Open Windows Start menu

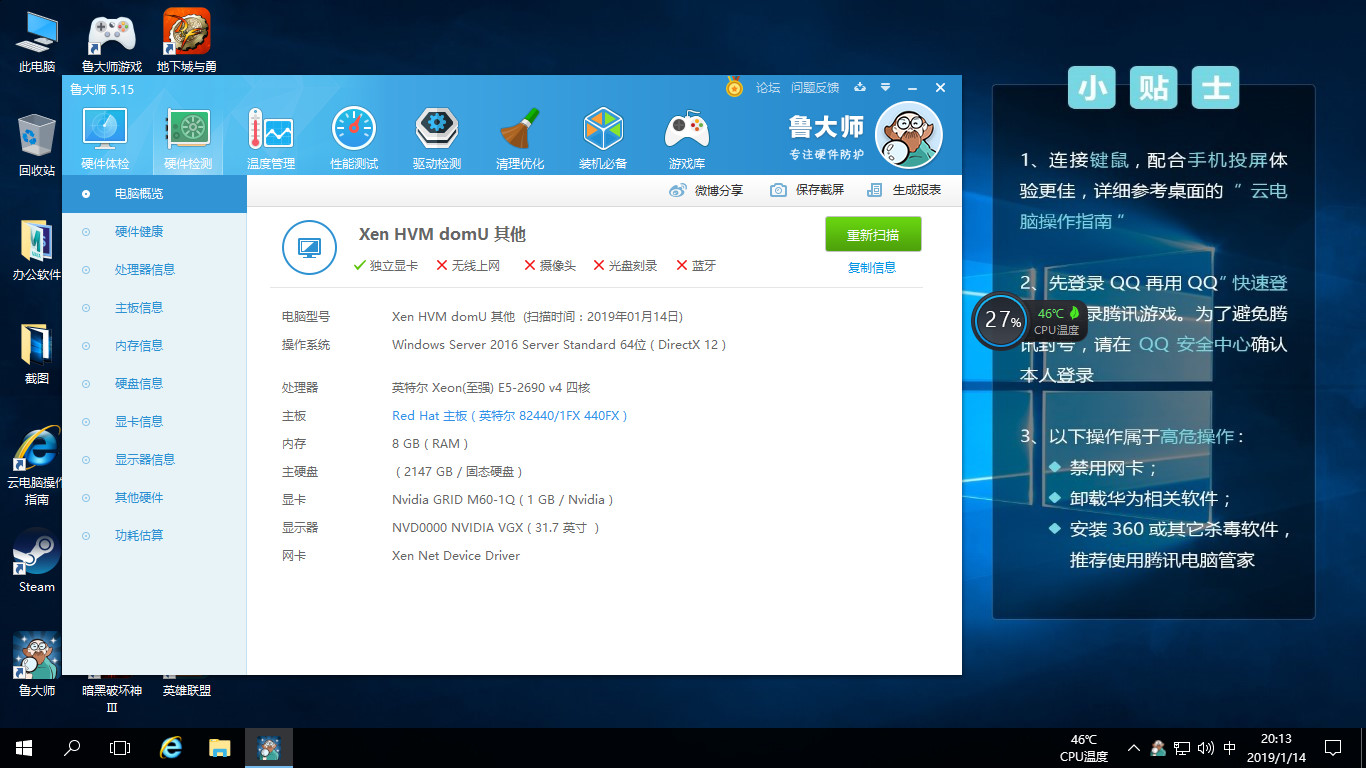click(x=24, y=748)
